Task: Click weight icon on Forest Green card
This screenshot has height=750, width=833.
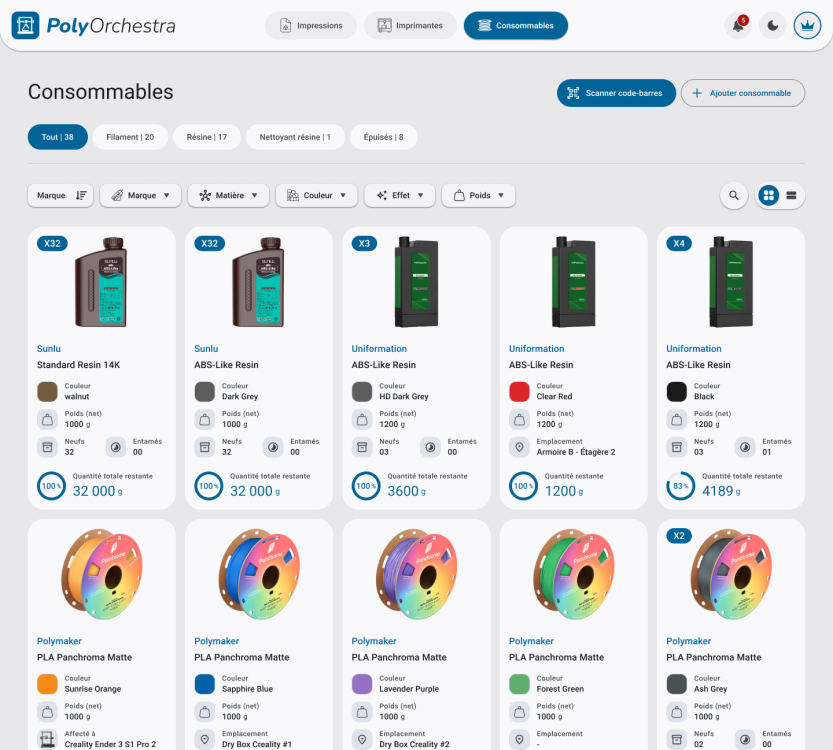Action: tap(519, 711)
